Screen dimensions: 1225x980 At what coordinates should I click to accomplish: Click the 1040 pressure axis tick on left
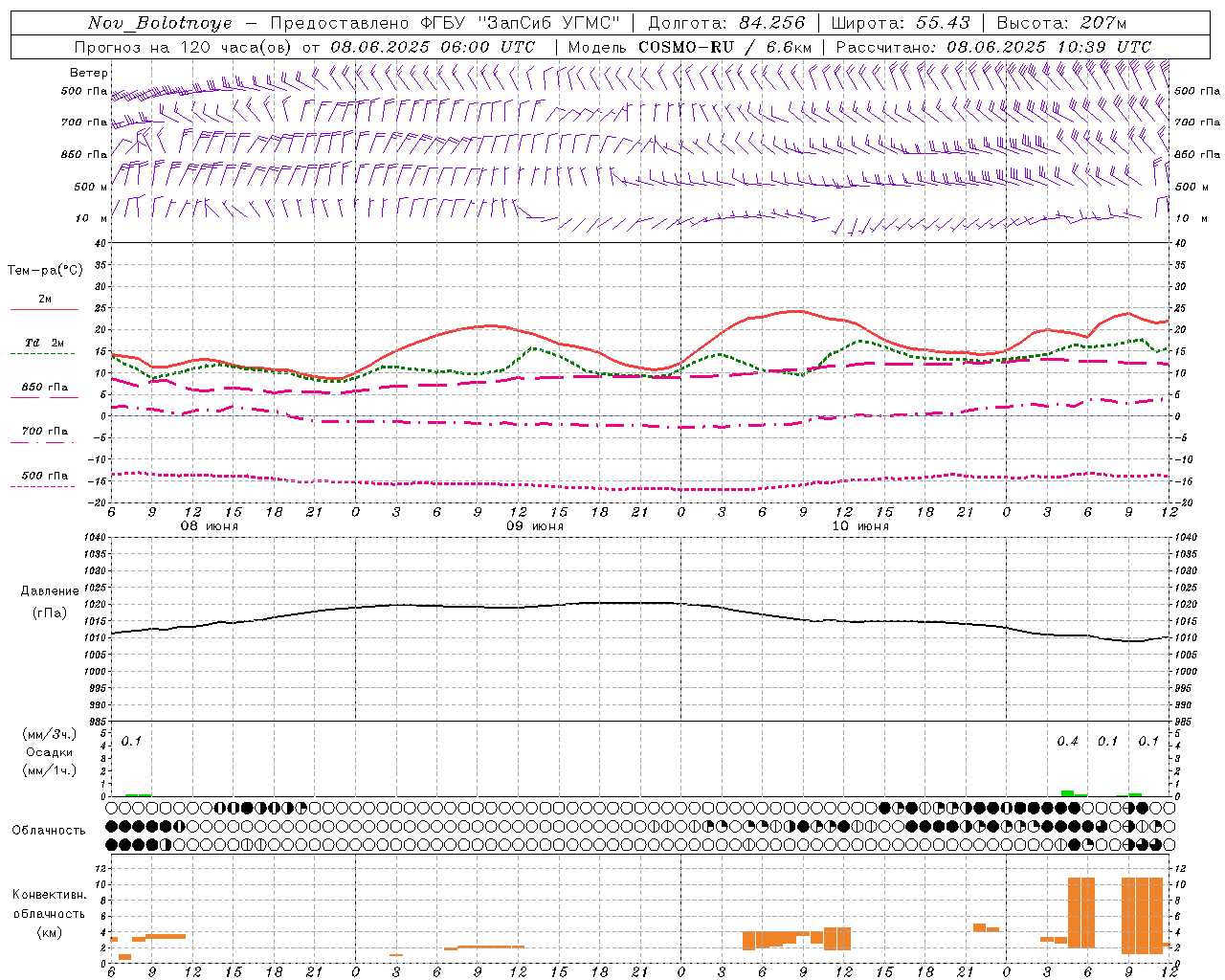(x=93, y=538)
